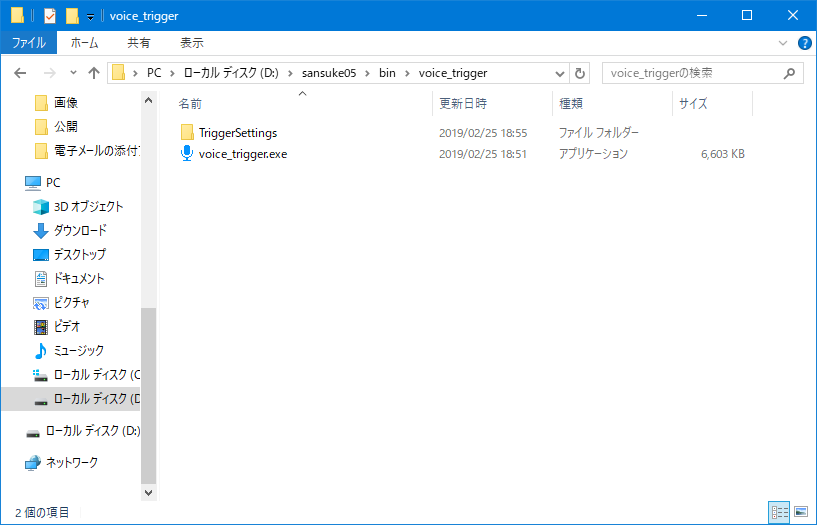Open ピクチャ in navigation pane
This screenshot has width=817, height=525.
click(x=71, y=303)
